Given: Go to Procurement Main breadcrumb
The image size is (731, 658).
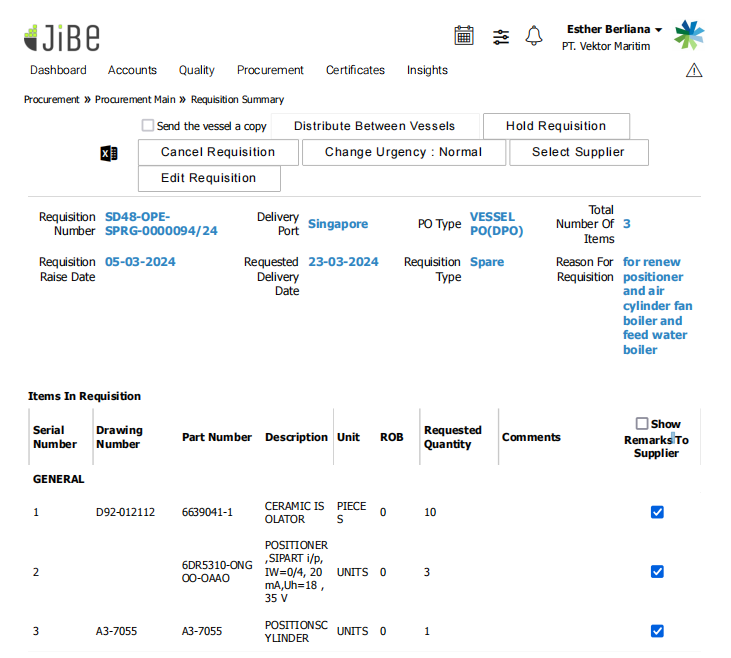Looking at the screenshot, I should pyautogui.click(x=135, y=100).
